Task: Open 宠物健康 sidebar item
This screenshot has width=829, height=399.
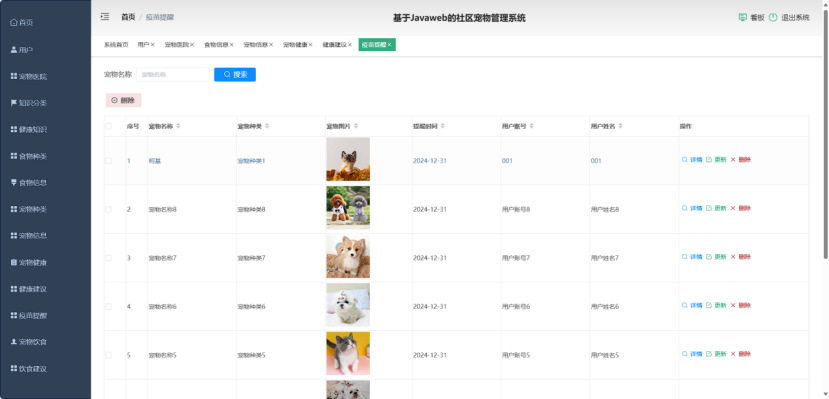Action: tap(29, 263)
